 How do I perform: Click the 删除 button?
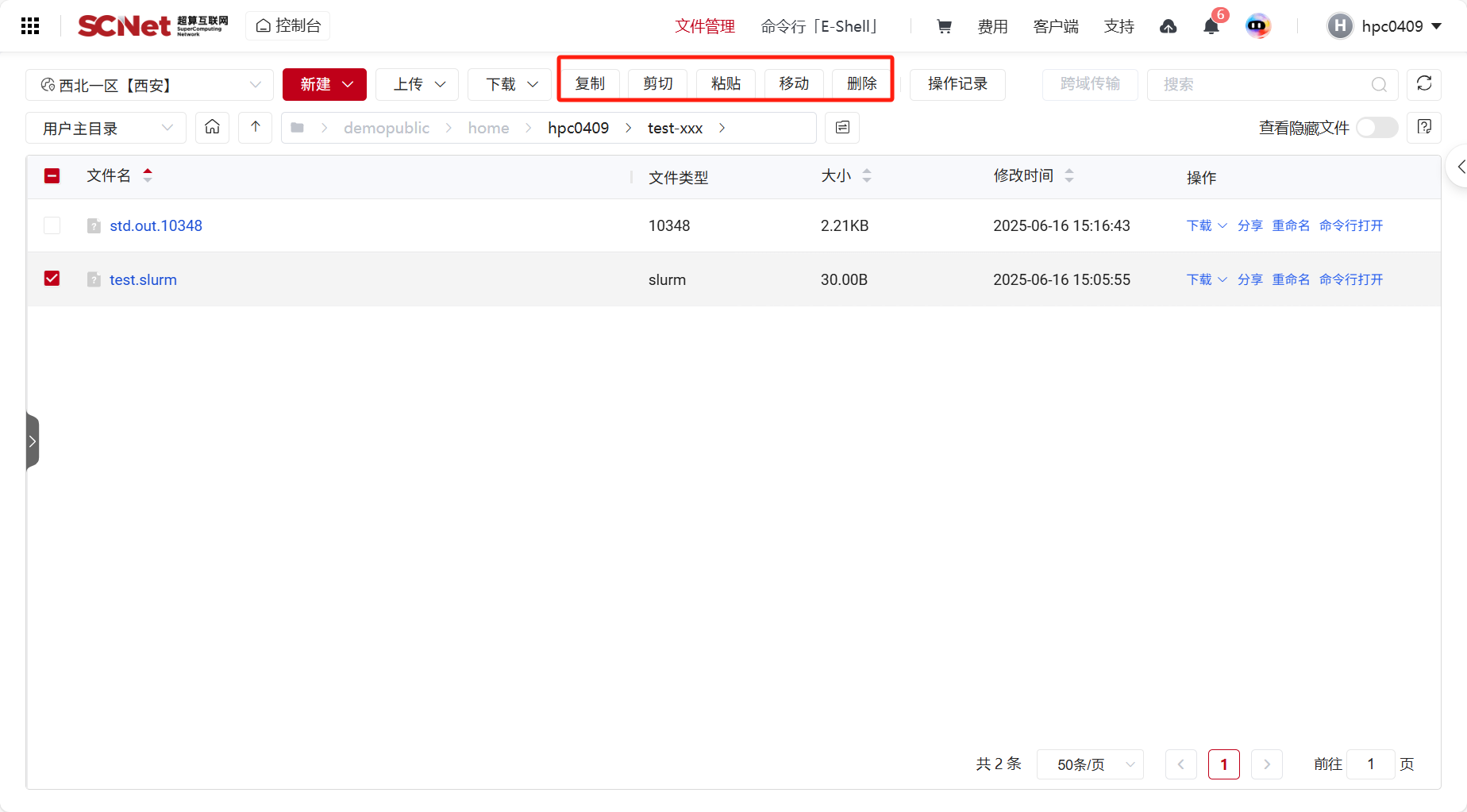[x=861, y=84]
